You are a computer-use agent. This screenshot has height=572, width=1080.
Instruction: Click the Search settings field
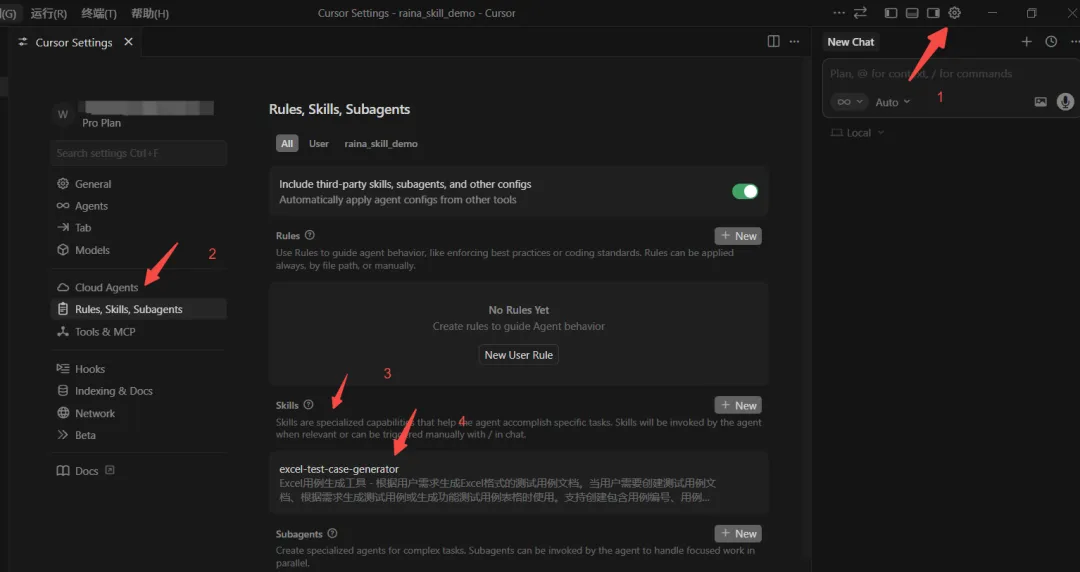pos(138,153)
